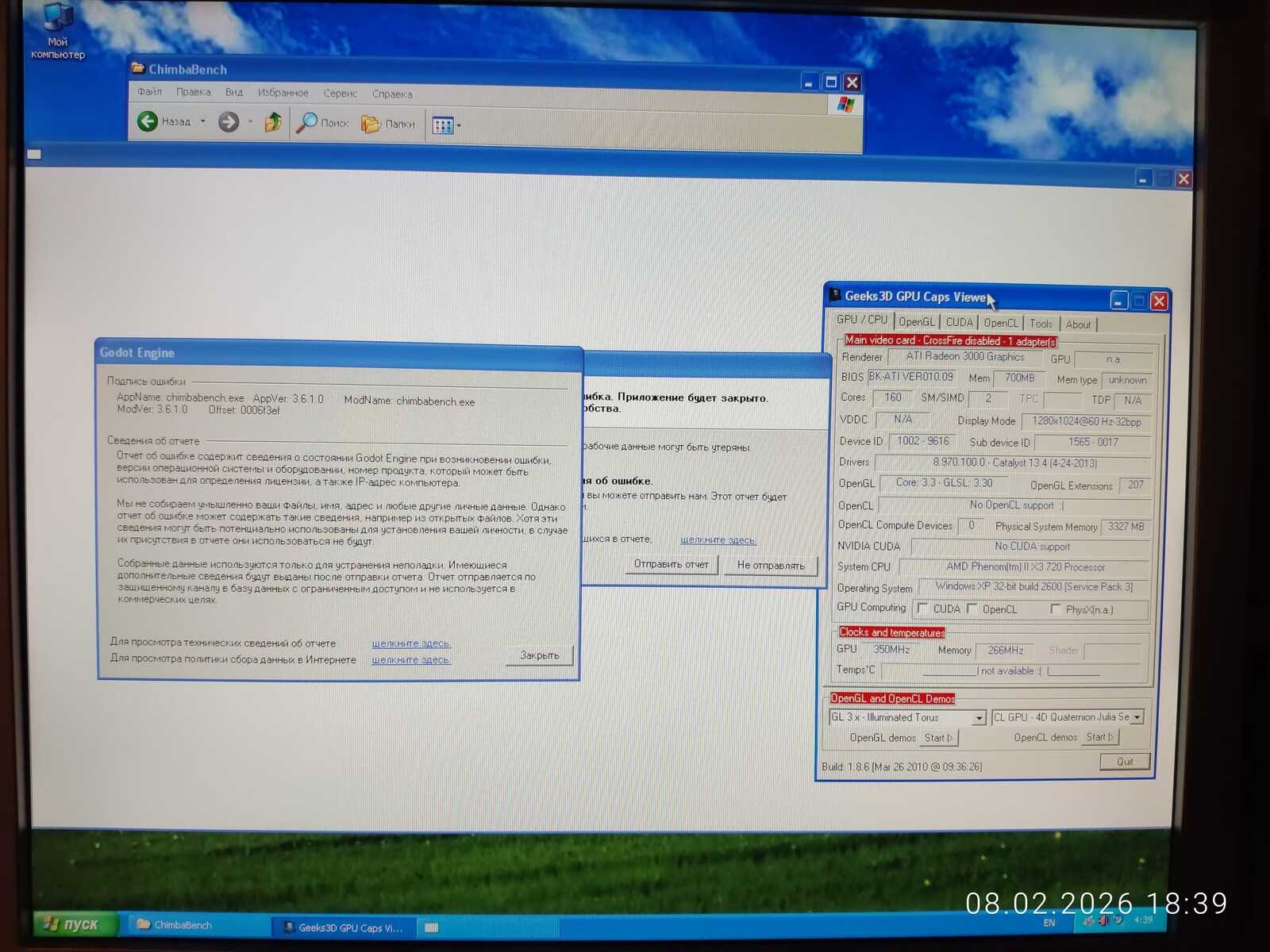
Task: Start the OpenGL demo
Action: tap(938, 738)
